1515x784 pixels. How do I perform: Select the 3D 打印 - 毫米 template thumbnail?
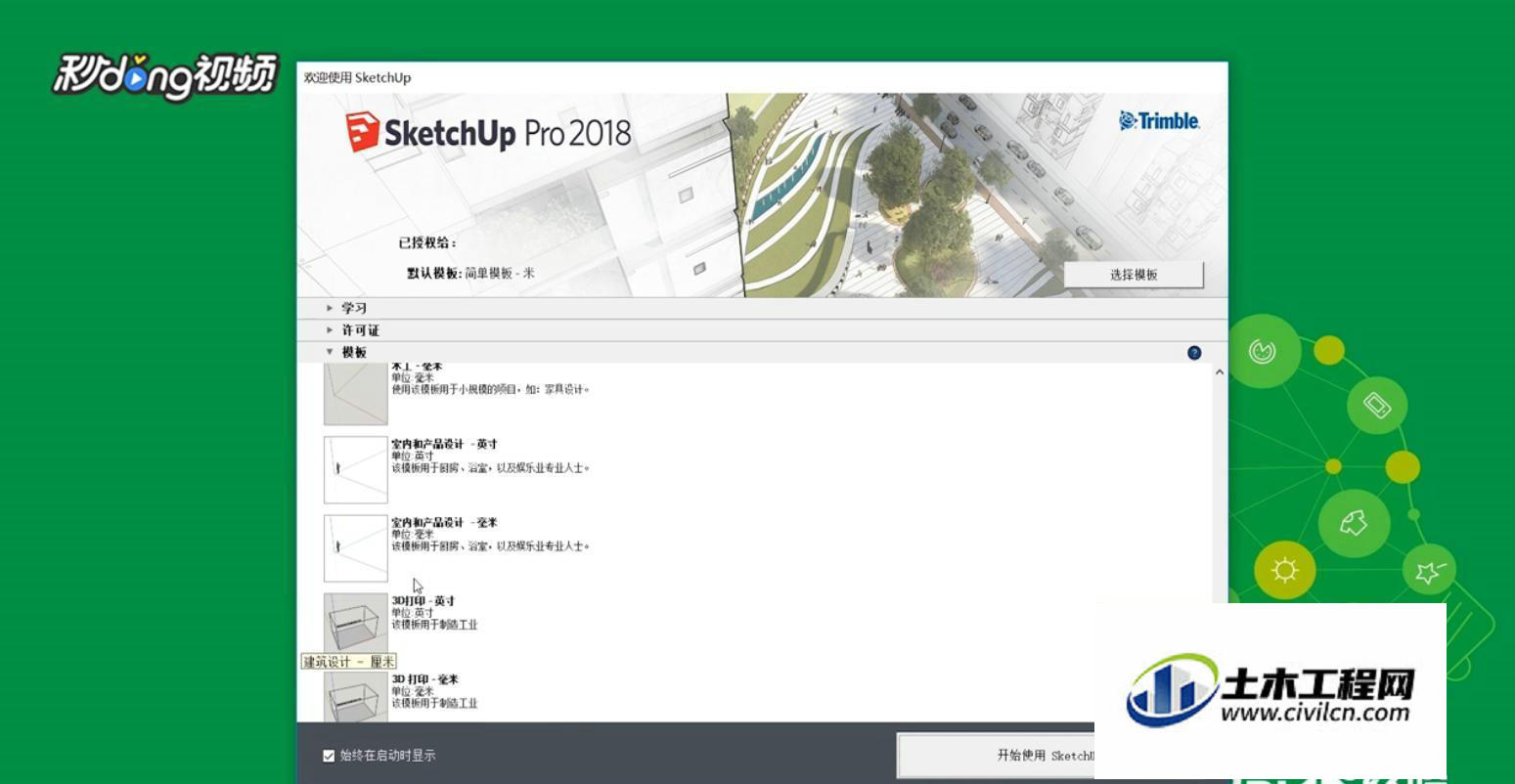[x=356, y=697]
